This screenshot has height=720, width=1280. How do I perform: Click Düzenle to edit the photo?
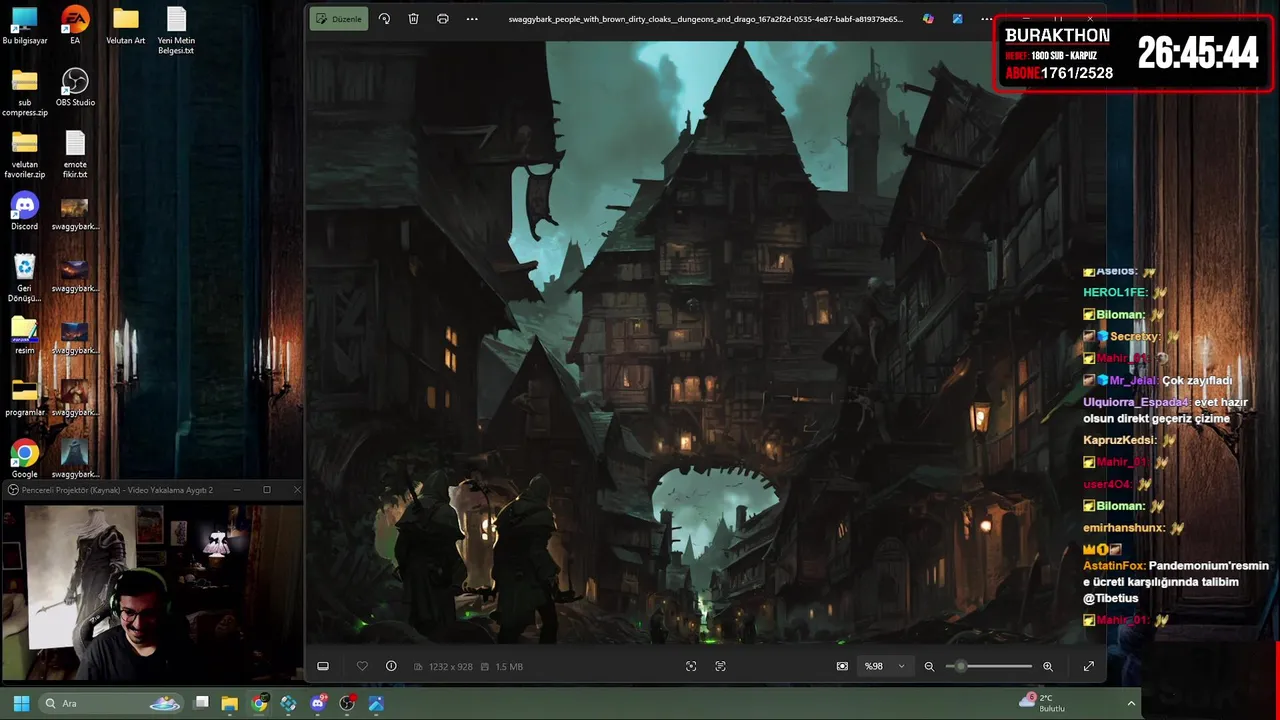pos(339,19)
